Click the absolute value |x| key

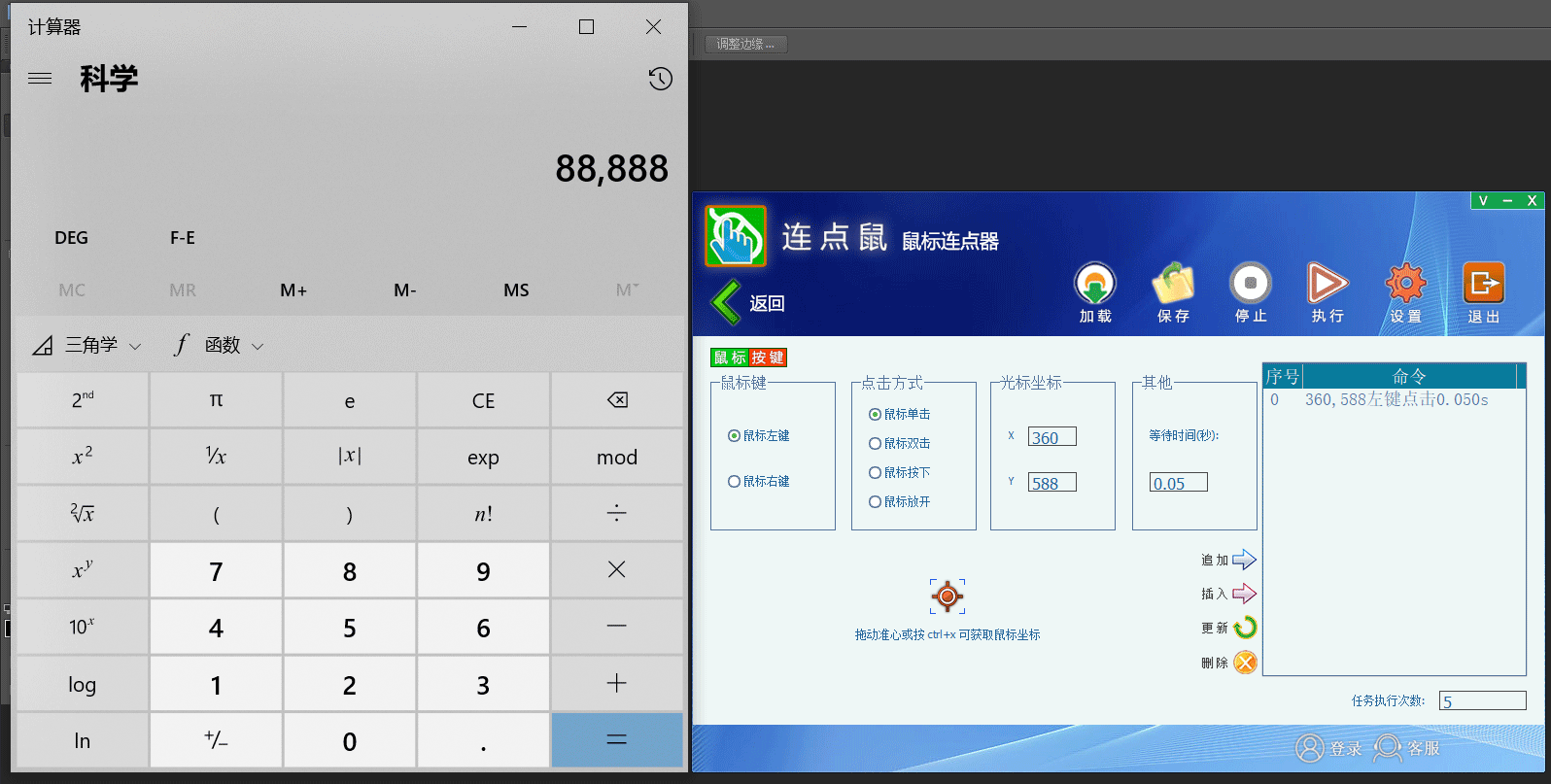point(350,457)
